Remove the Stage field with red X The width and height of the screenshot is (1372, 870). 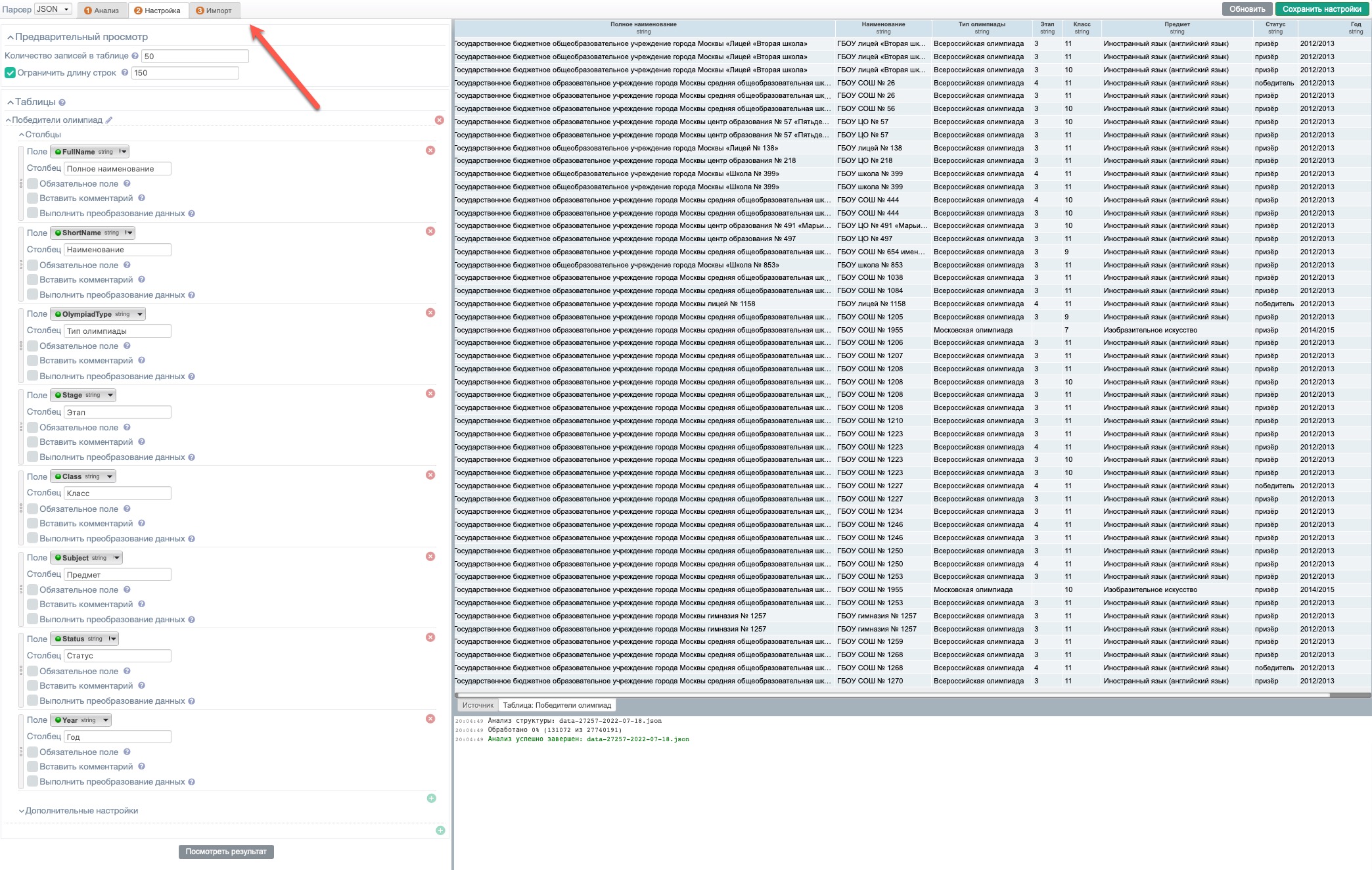pyautogui.click(x=430, y=394)
